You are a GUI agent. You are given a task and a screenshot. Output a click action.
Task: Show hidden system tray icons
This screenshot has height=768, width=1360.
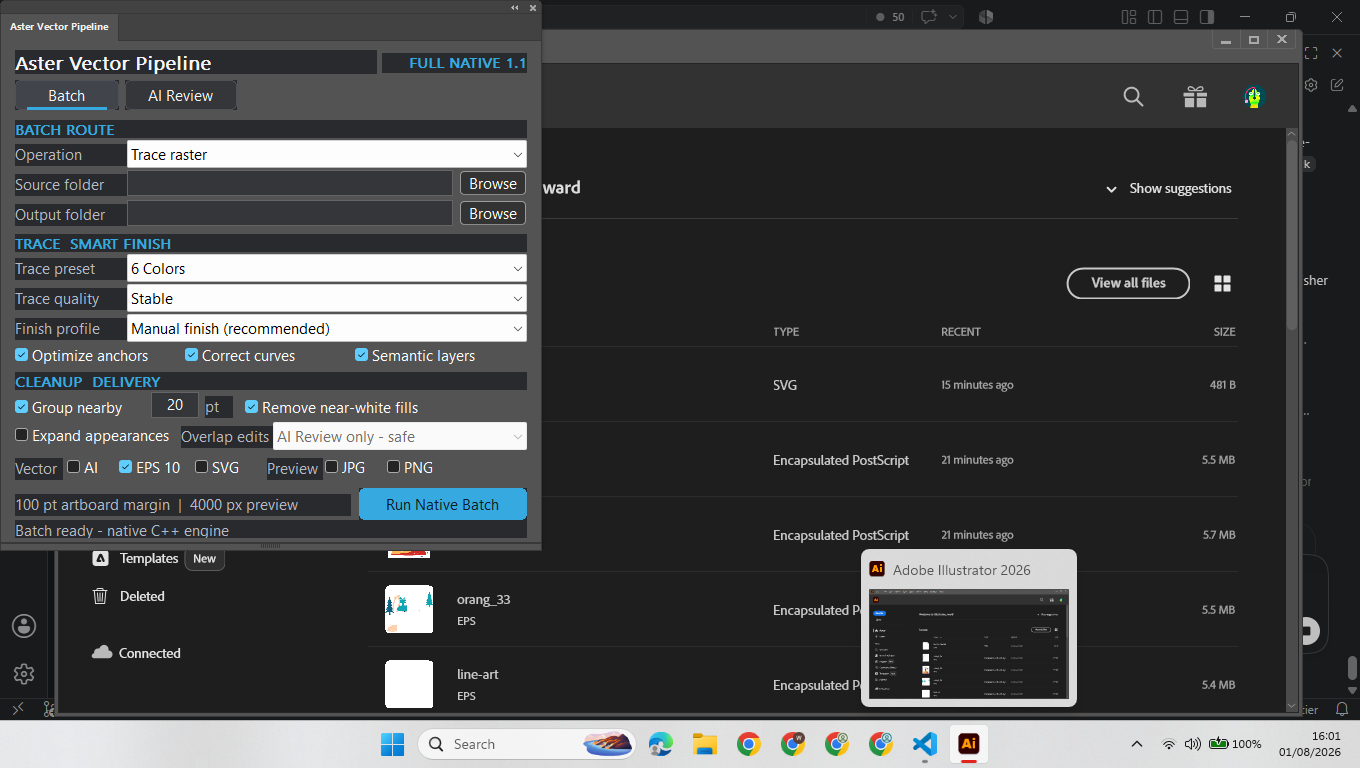coord(1137,744)
